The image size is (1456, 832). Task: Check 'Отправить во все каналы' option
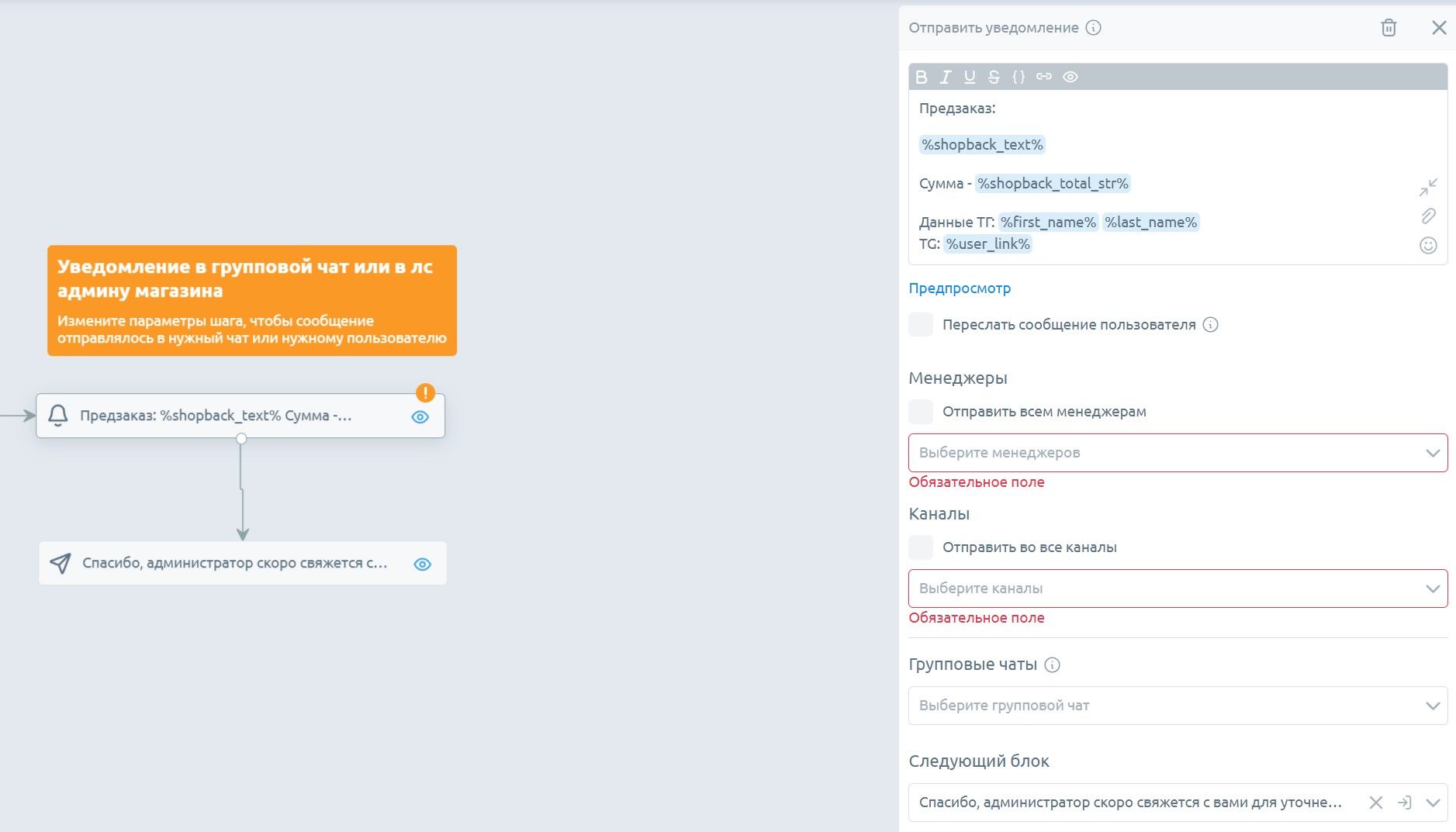(921, 547)
